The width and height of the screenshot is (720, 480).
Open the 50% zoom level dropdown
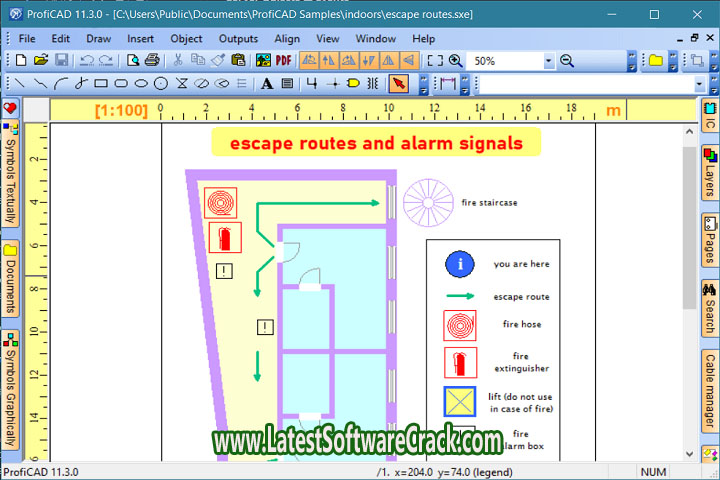(x=549, y=61)
